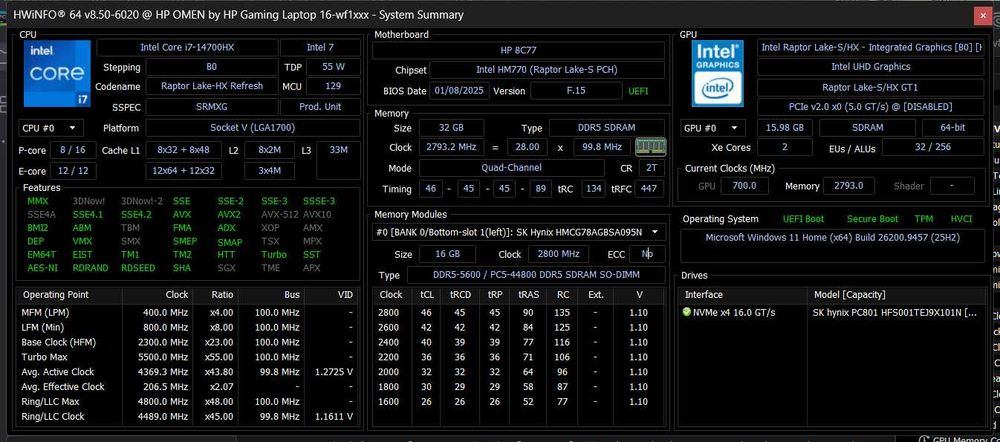Click the green memory module icon

(x=651, y=147)
